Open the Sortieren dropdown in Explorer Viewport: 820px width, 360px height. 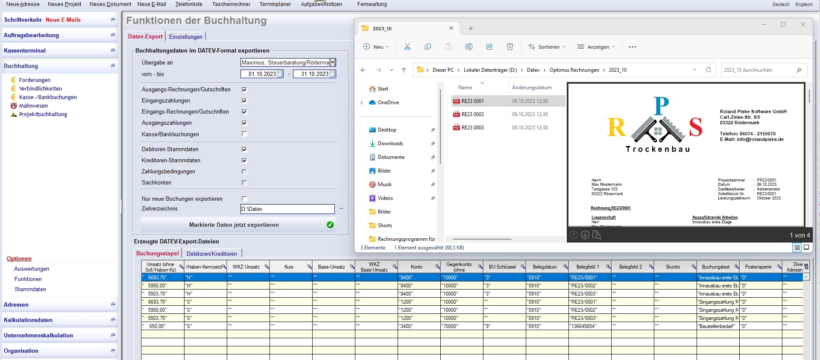(546, 47)
